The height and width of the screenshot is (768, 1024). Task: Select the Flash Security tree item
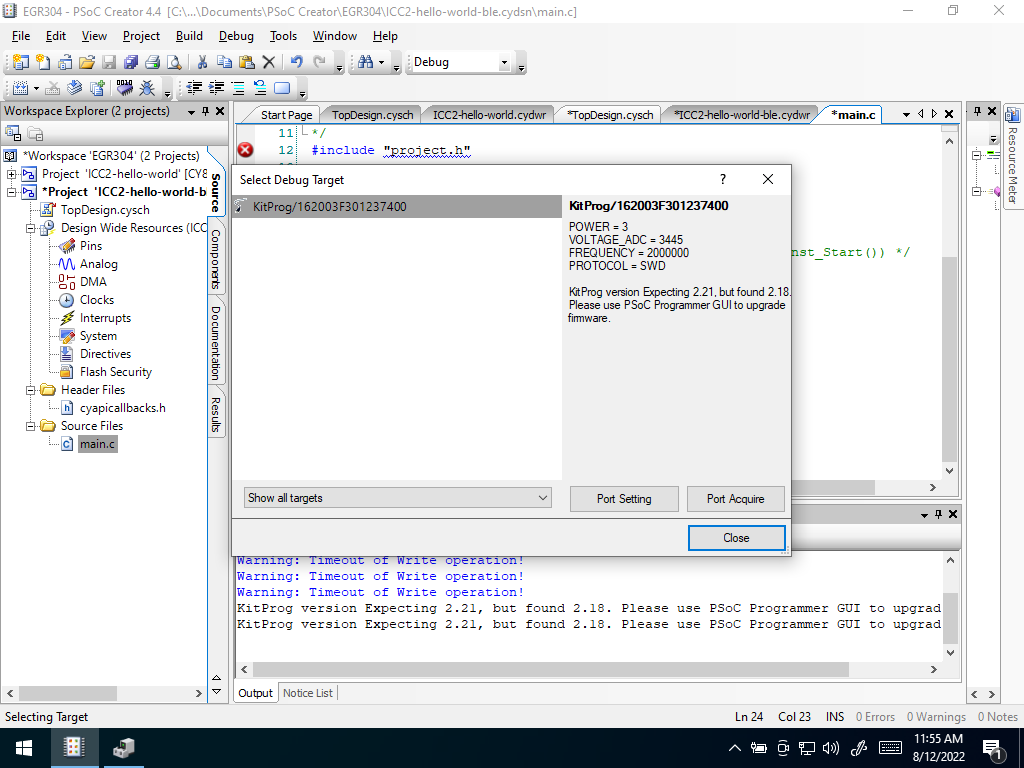pyautogui.click(x=116, y=372)
